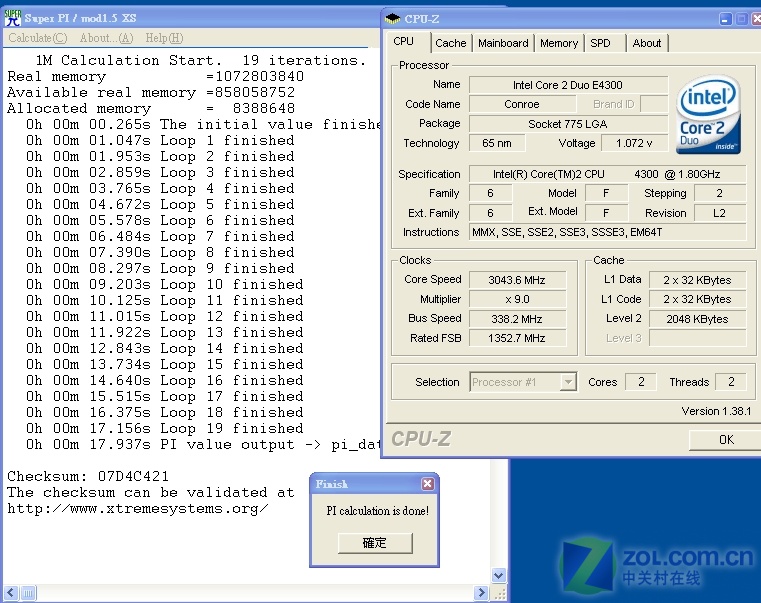Click the L1 Code value '2 x 32 KBytes'

pos(697,299)
